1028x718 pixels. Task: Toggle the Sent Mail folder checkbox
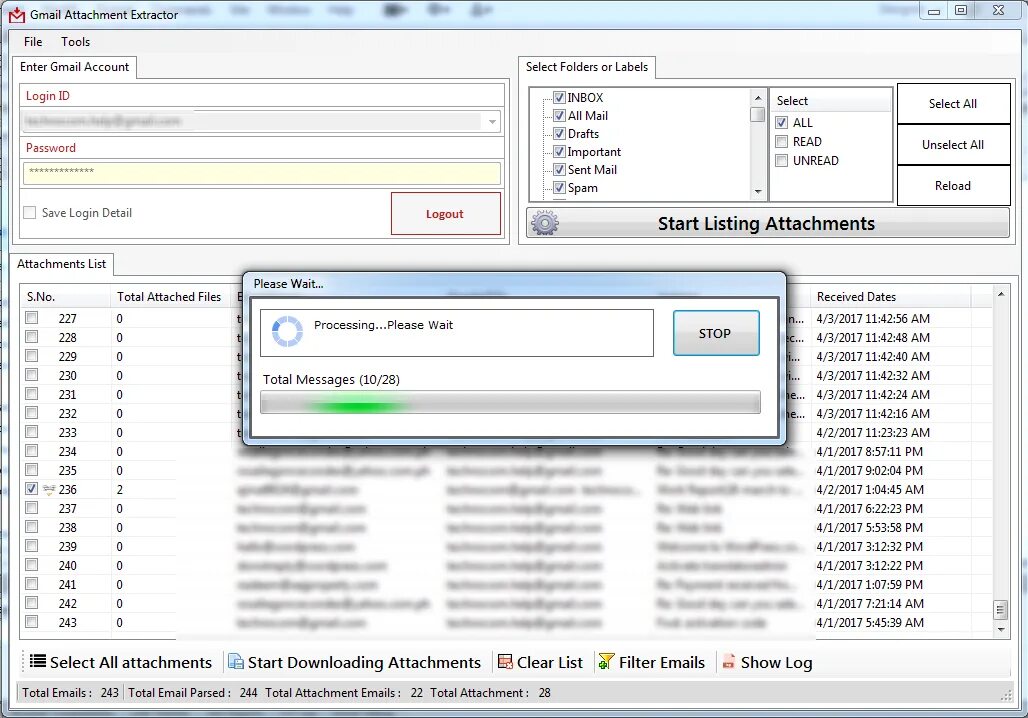(x=559, y=170)
